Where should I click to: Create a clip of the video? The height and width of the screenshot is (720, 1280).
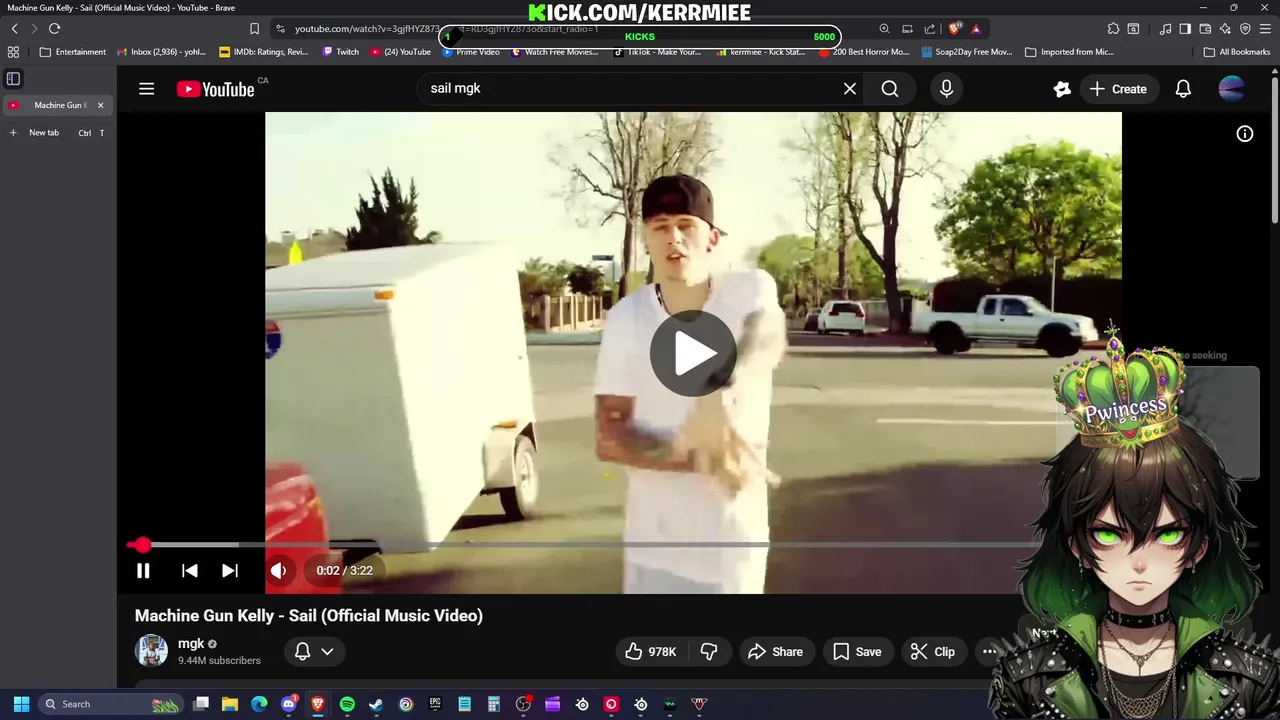tap(933, 652)
